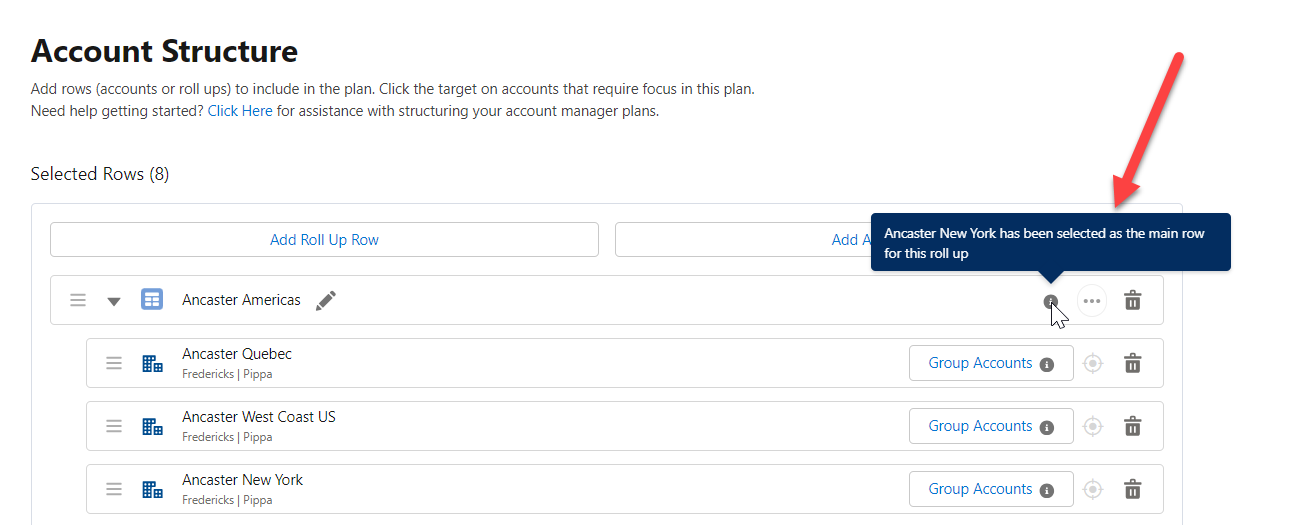Viewport: 1289px width, 525px height.
Task: Collapse the Ancaster Americas roll up
Action: 114,301
